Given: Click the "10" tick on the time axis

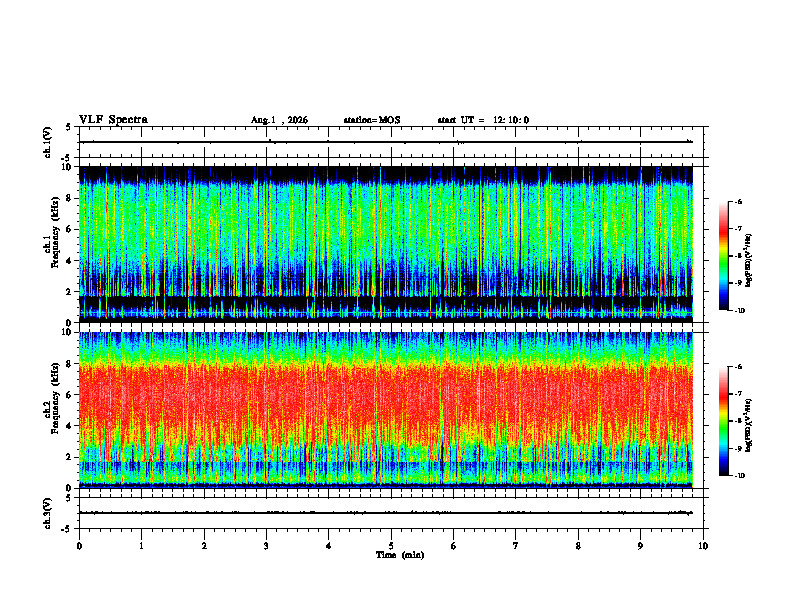Looking at the screenshot, I should tap(703, 546).
